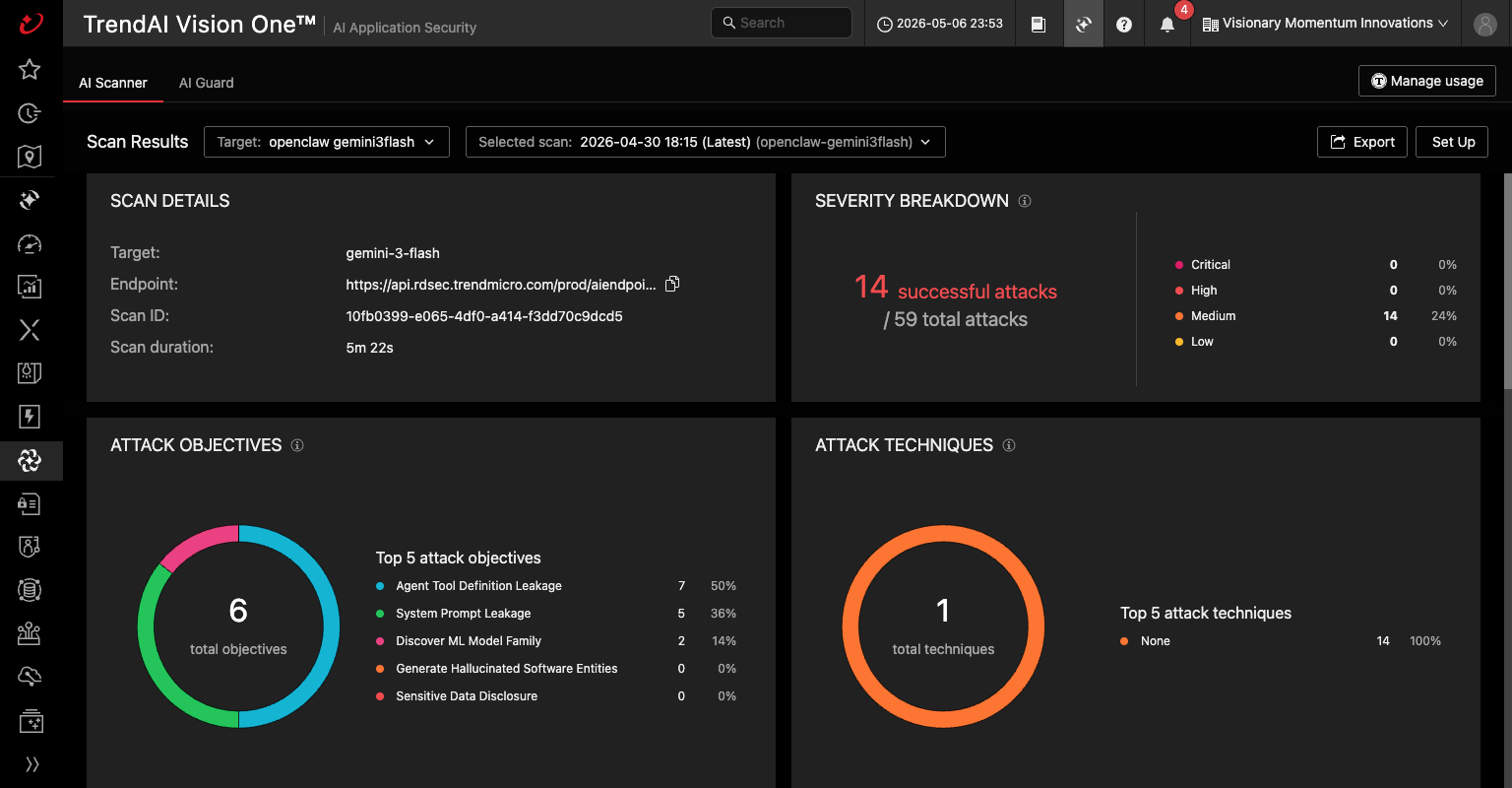
Task: Click the Low severity yellow legend dot
Action: (x=1179, y=342)
